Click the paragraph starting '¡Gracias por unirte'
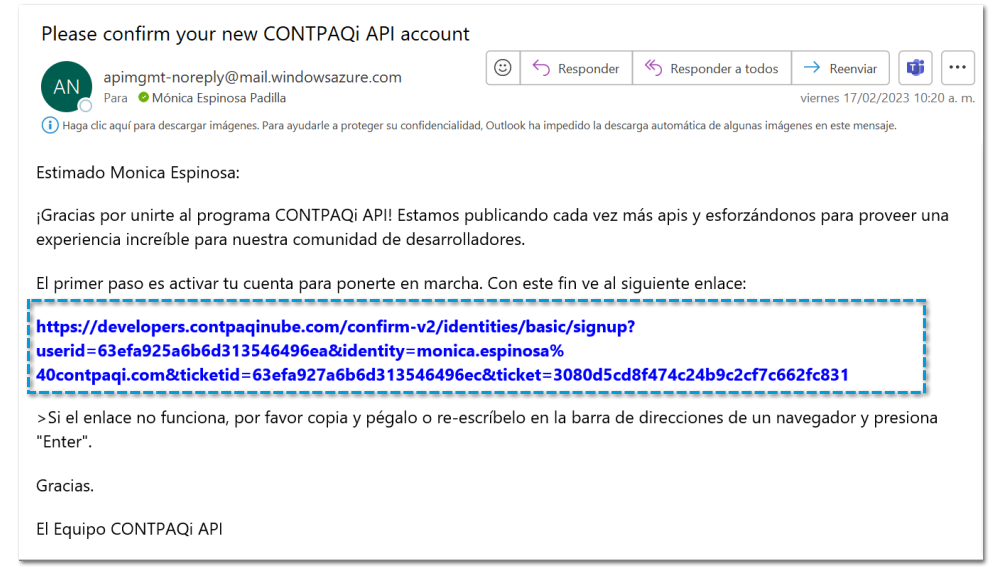 coord(492,227)
